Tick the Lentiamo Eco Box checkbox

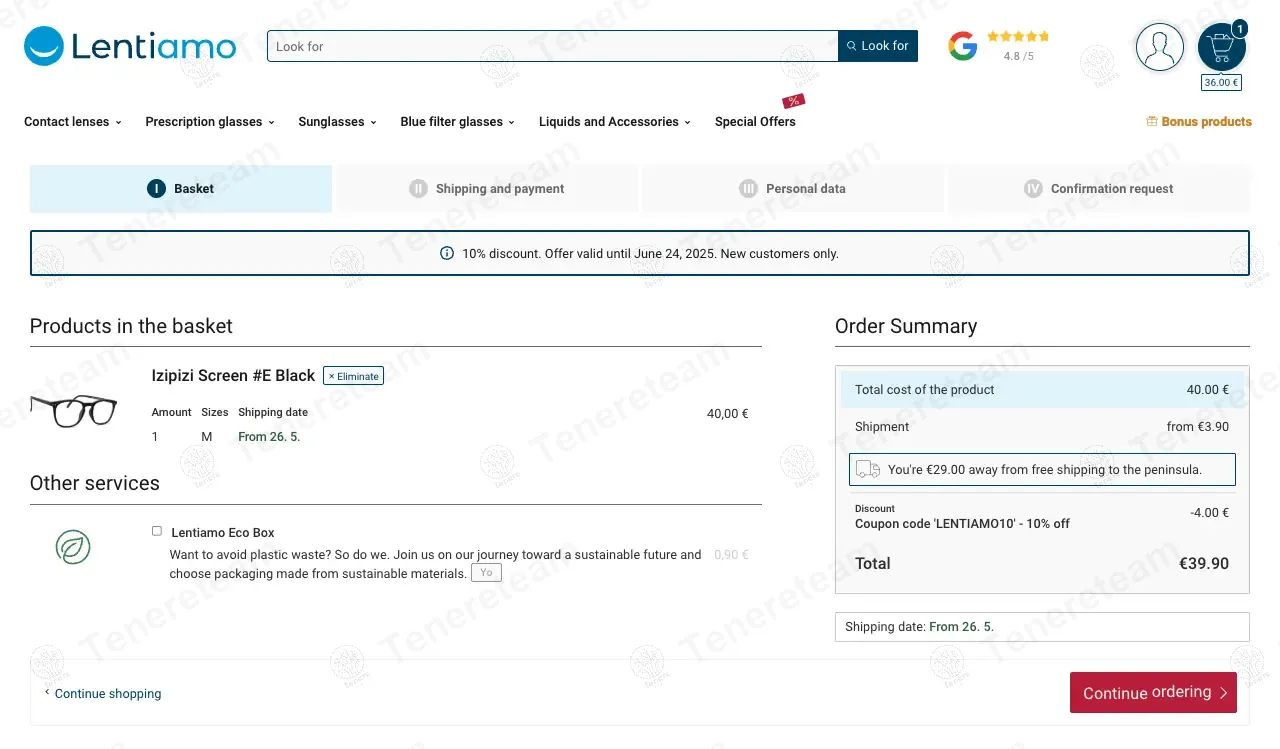pyautogui.click(x=157, y=531)
